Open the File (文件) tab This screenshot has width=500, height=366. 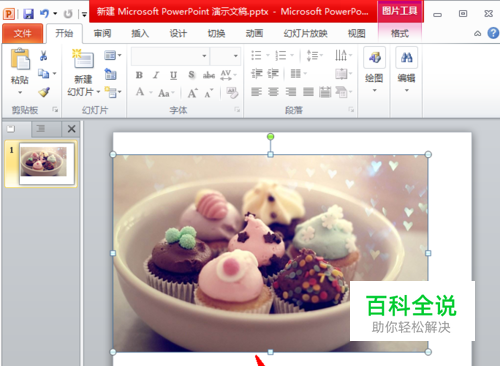coord(22,33)
